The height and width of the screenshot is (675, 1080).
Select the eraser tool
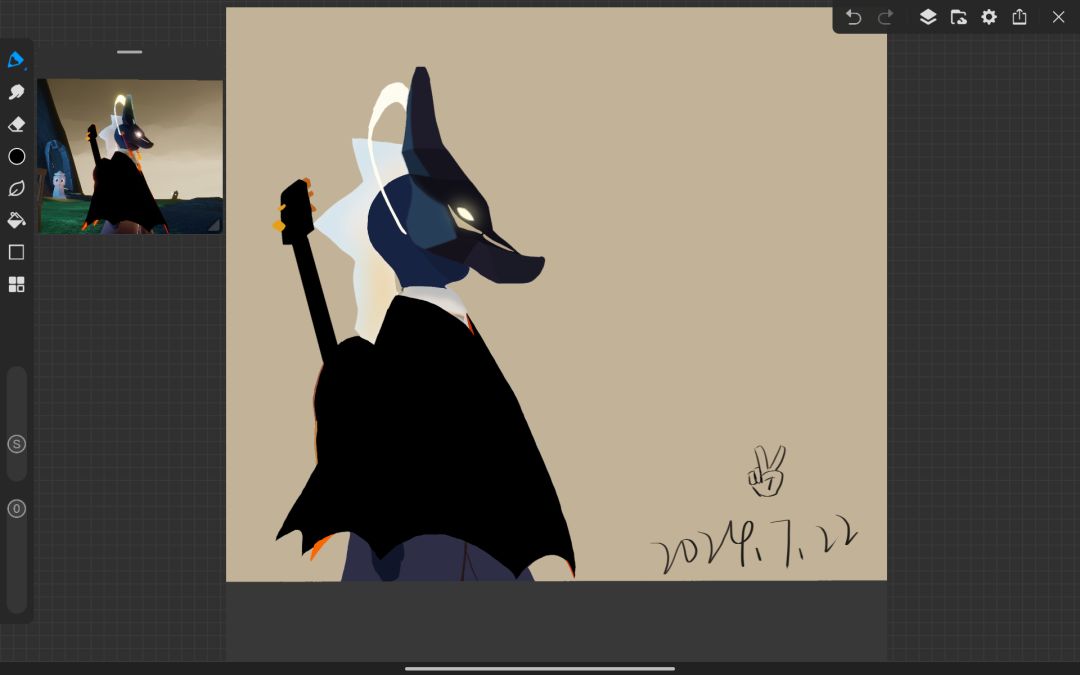[17, 124]
